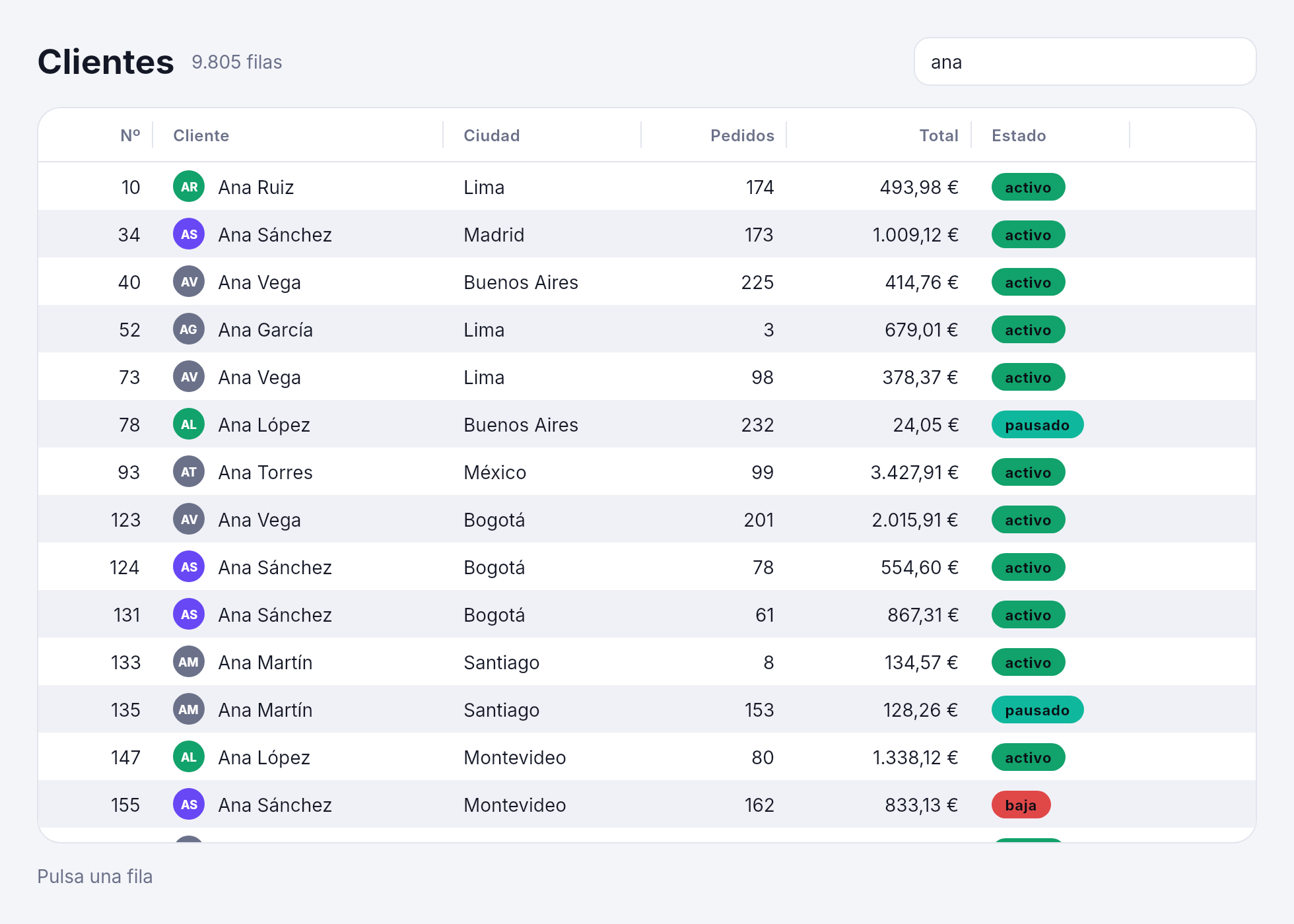
Task: Click the AG avatar for Ana García
Action: [189, 329]
